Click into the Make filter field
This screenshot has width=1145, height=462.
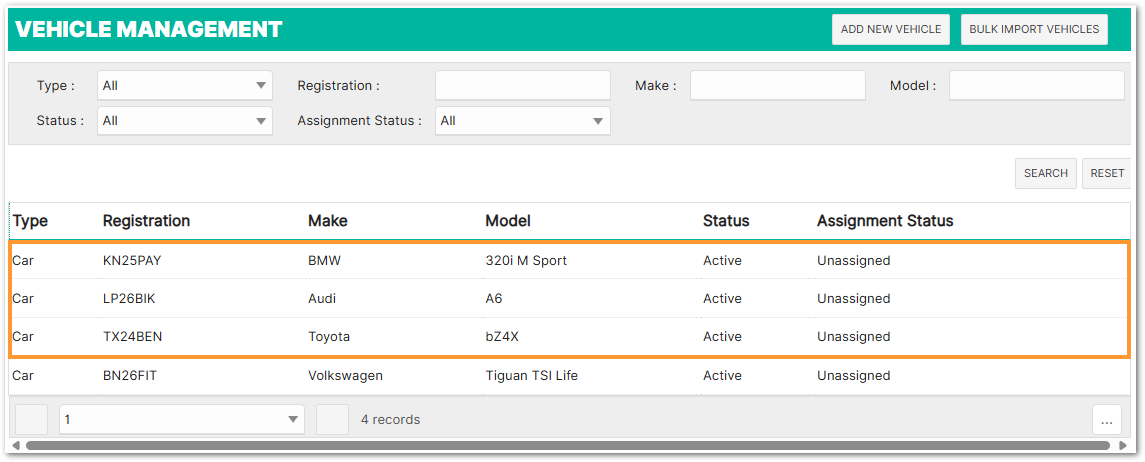click(777, 86)
